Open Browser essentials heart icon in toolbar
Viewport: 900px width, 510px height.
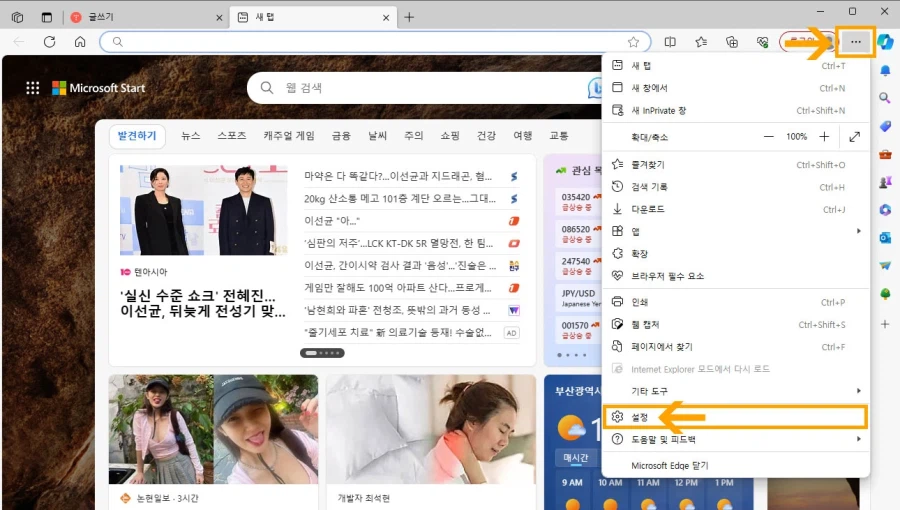pyautogui.click(x=762, y=42)
